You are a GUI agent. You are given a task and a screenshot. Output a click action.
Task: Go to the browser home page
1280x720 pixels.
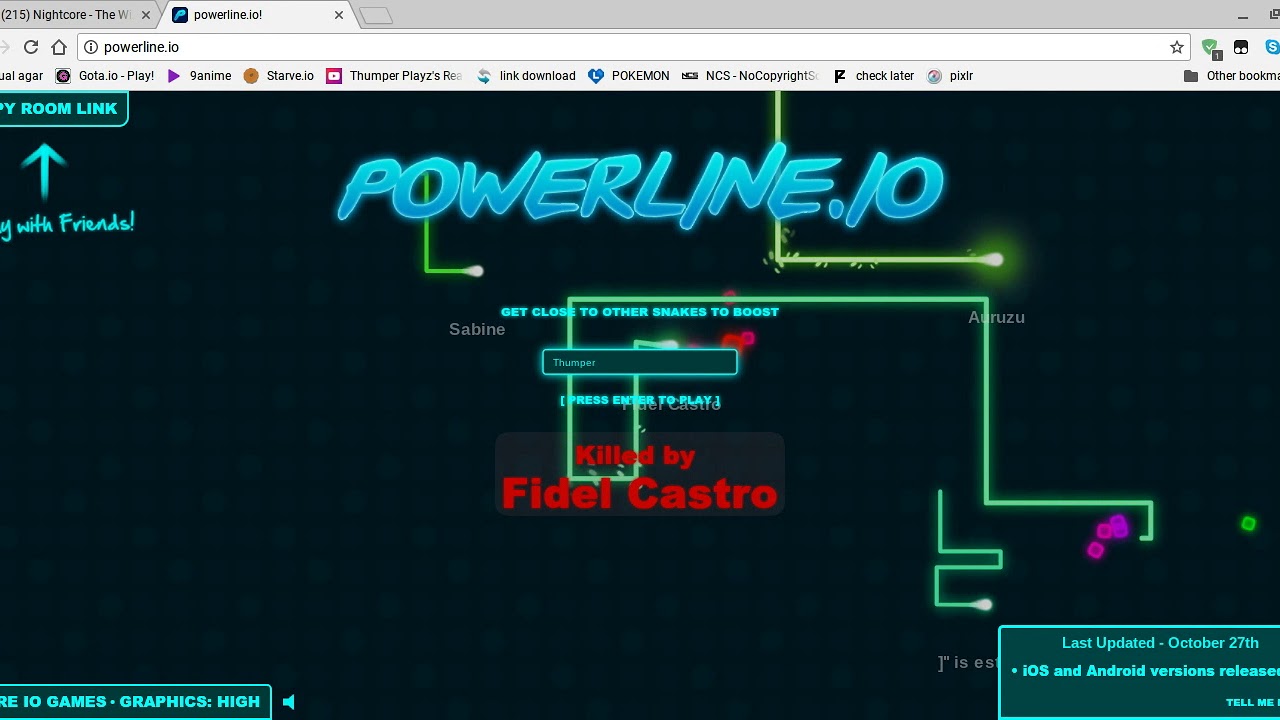(59, 47)
